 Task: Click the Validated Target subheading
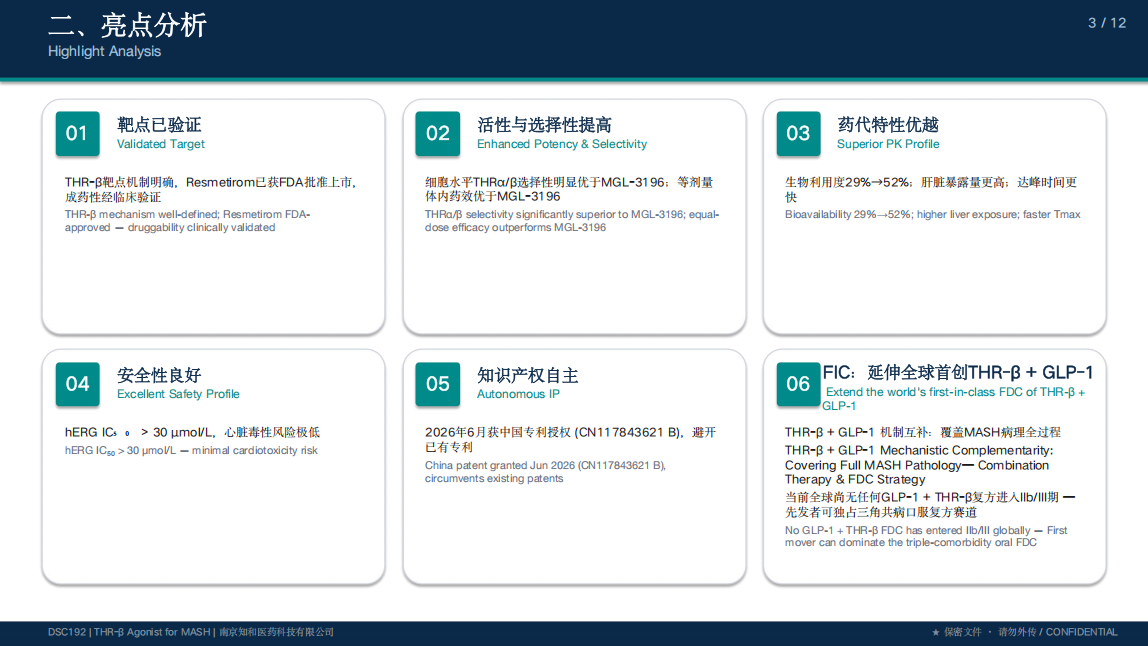(x=160, y=144)
